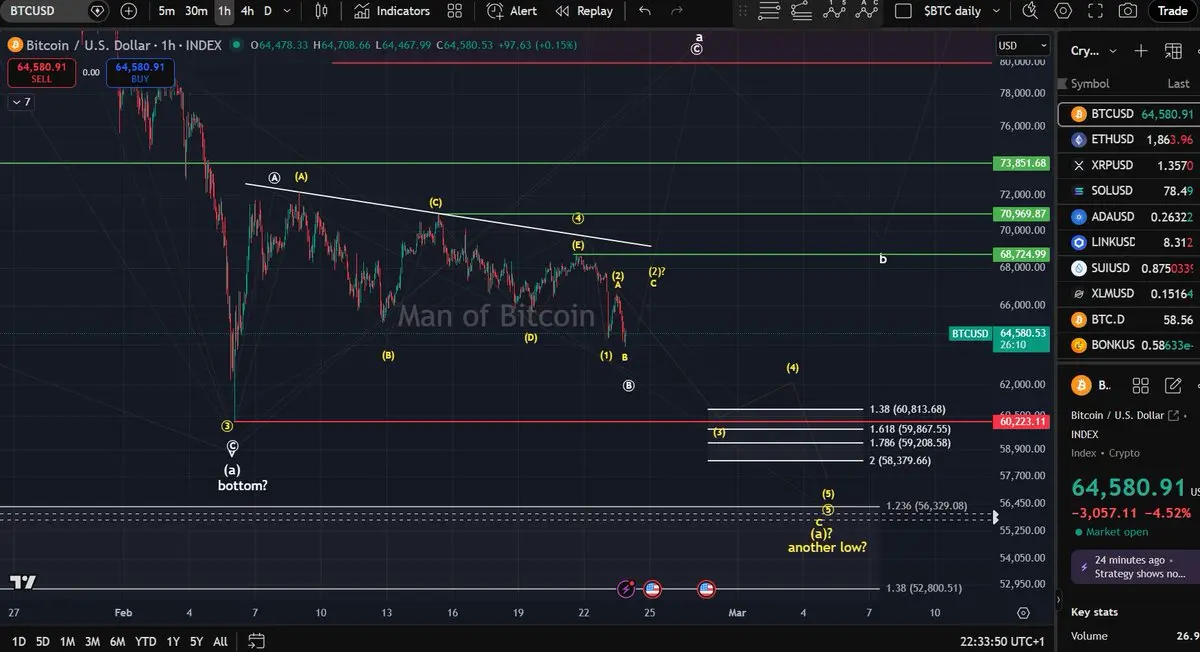Open details panel grid icon
The width and height of the screenshot is (1200, 652).
tap(1141, 385)
